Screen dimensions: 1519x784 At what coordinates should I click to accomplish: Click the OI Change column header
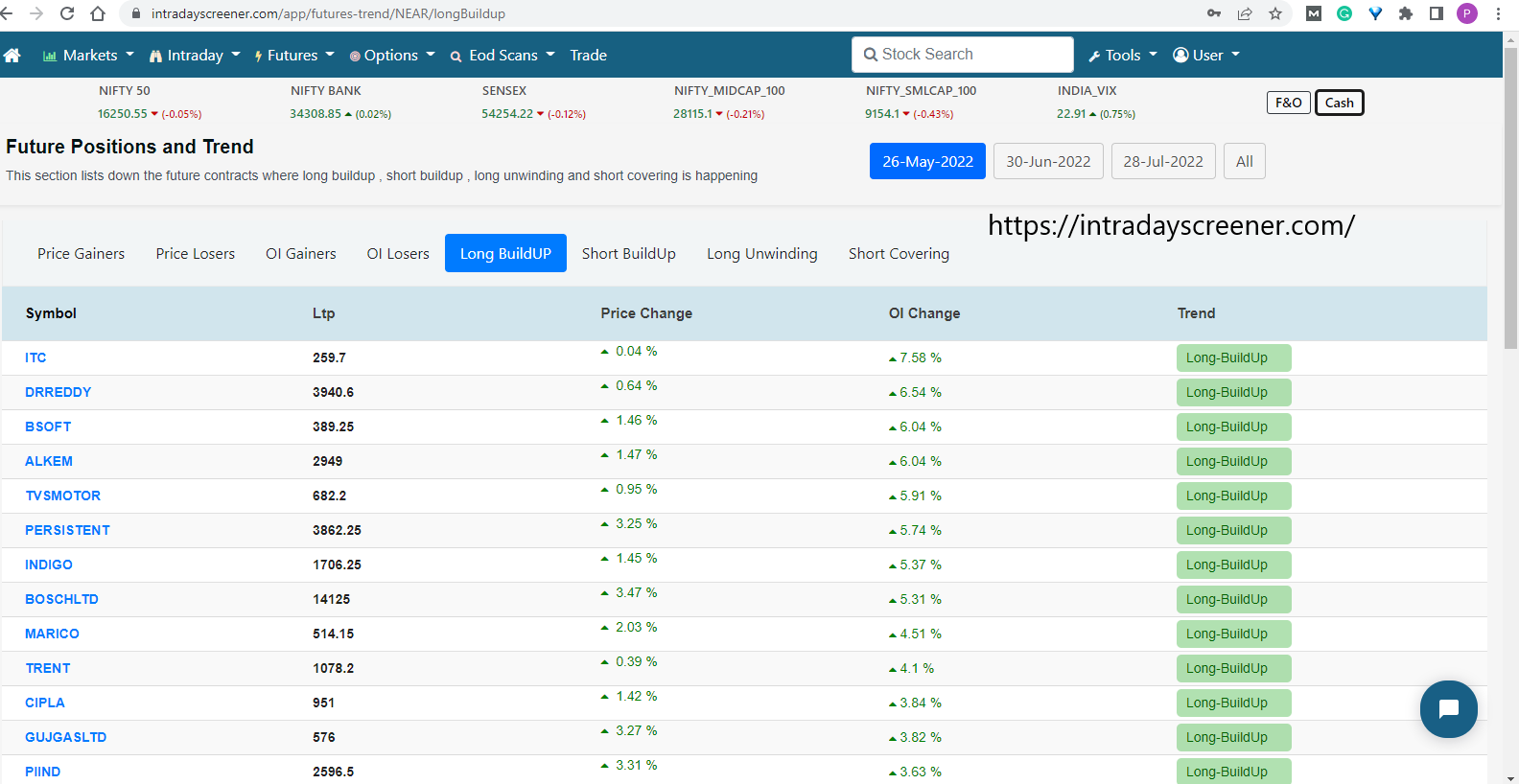point(924,313)
